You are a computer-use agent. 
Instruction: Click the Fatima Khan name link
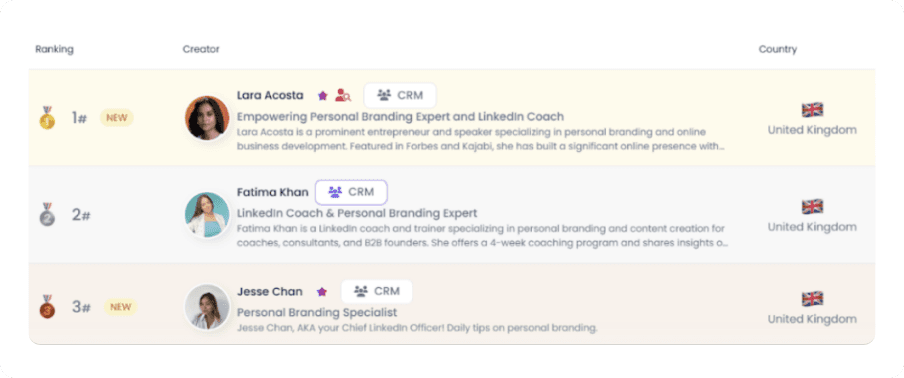click(273, 192)
